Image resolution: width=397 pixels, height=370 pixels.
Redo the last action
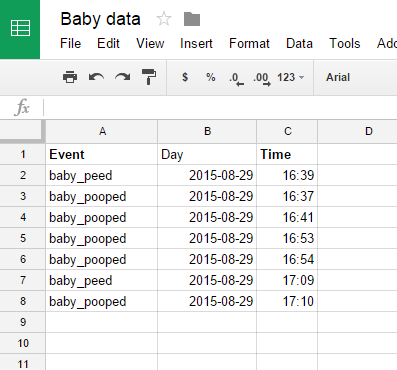pyautogui.click(x=123, y=77)
